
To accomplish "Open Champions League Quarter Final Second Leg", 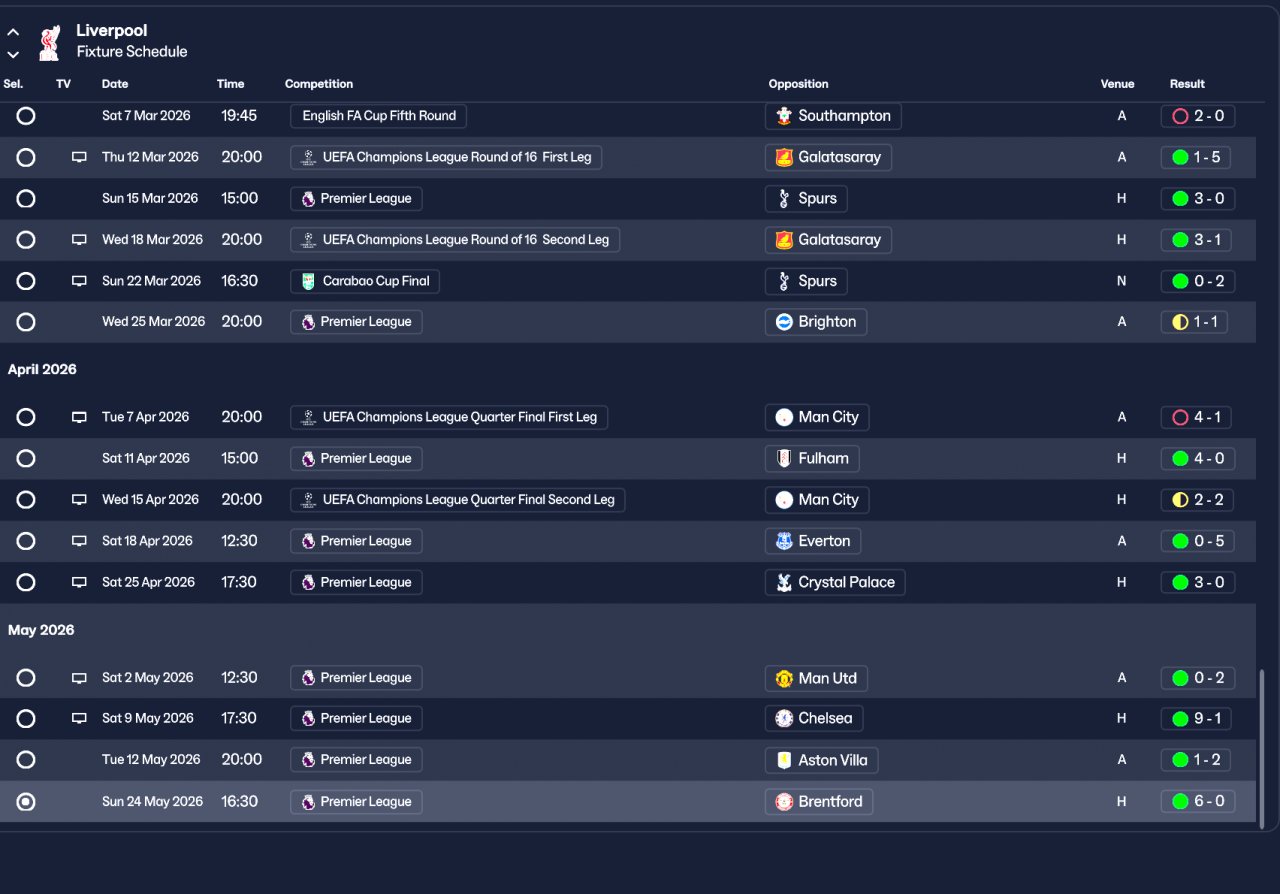I will click(458, 500).
